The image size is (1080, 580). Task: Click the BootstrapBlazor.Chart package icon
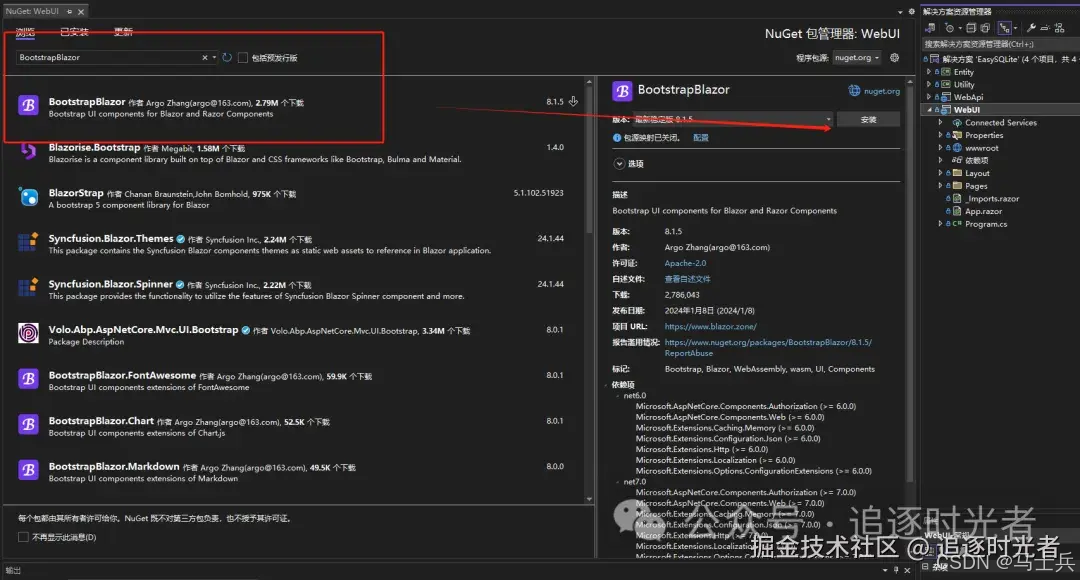(28, 424)
